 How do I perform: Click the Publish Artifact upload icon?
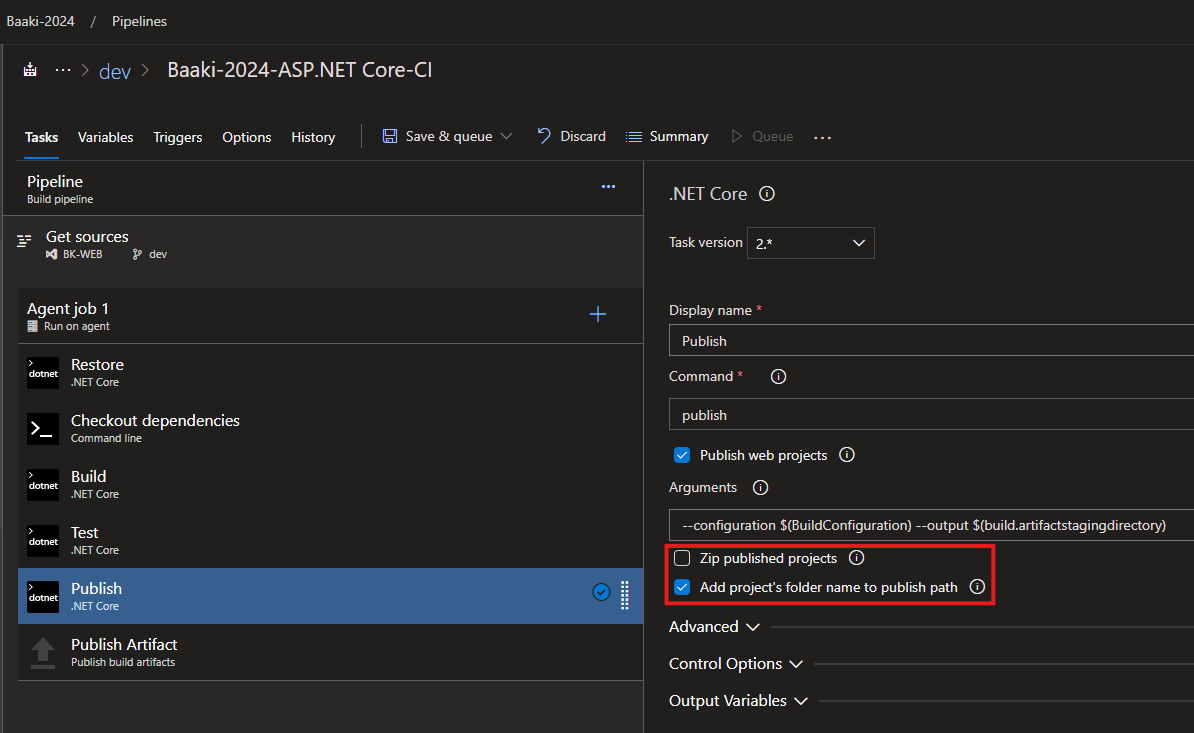[x=43, y=652]
